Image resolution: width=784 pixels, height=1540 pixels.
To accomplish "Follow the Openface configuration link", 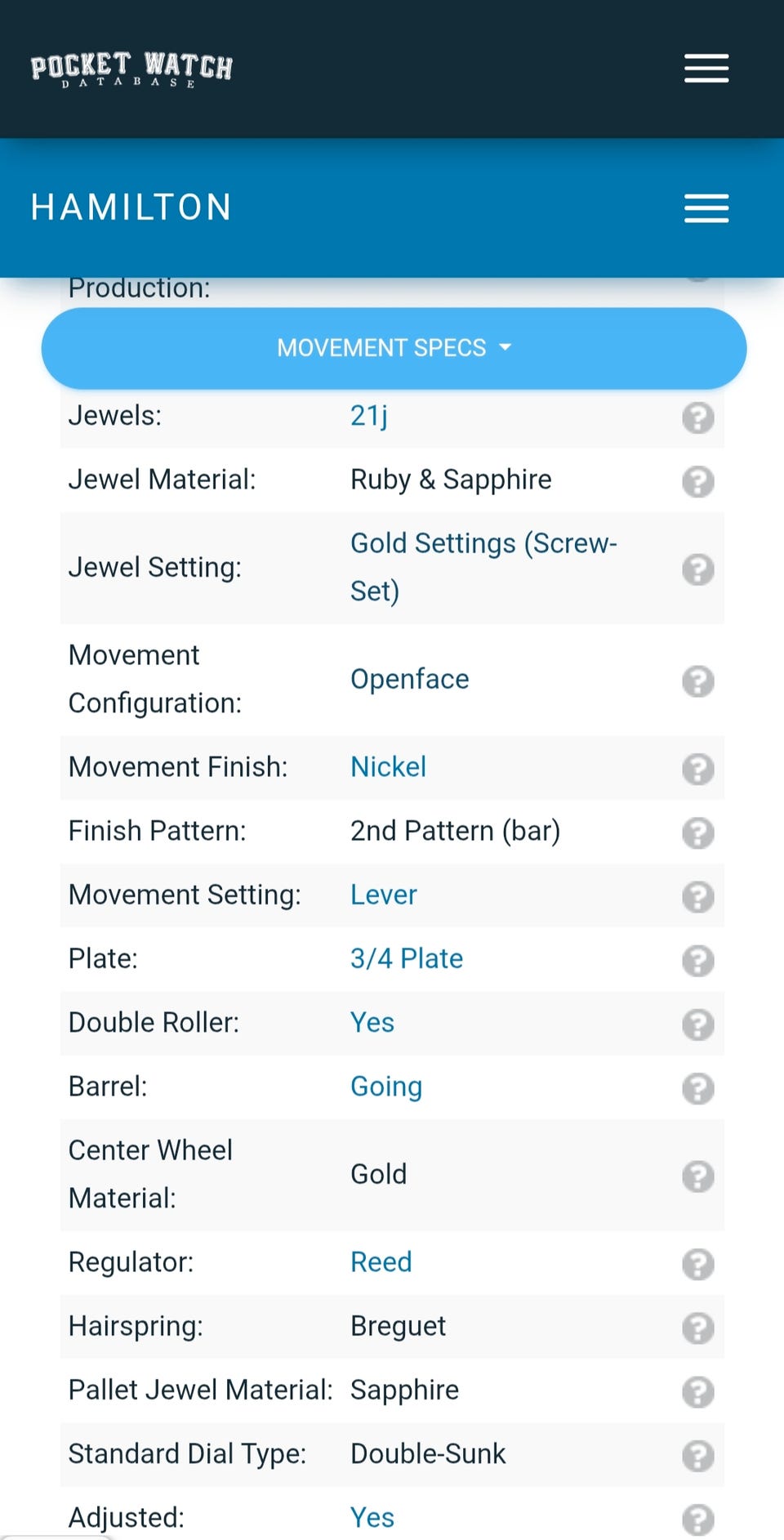I will coord(410,679).
